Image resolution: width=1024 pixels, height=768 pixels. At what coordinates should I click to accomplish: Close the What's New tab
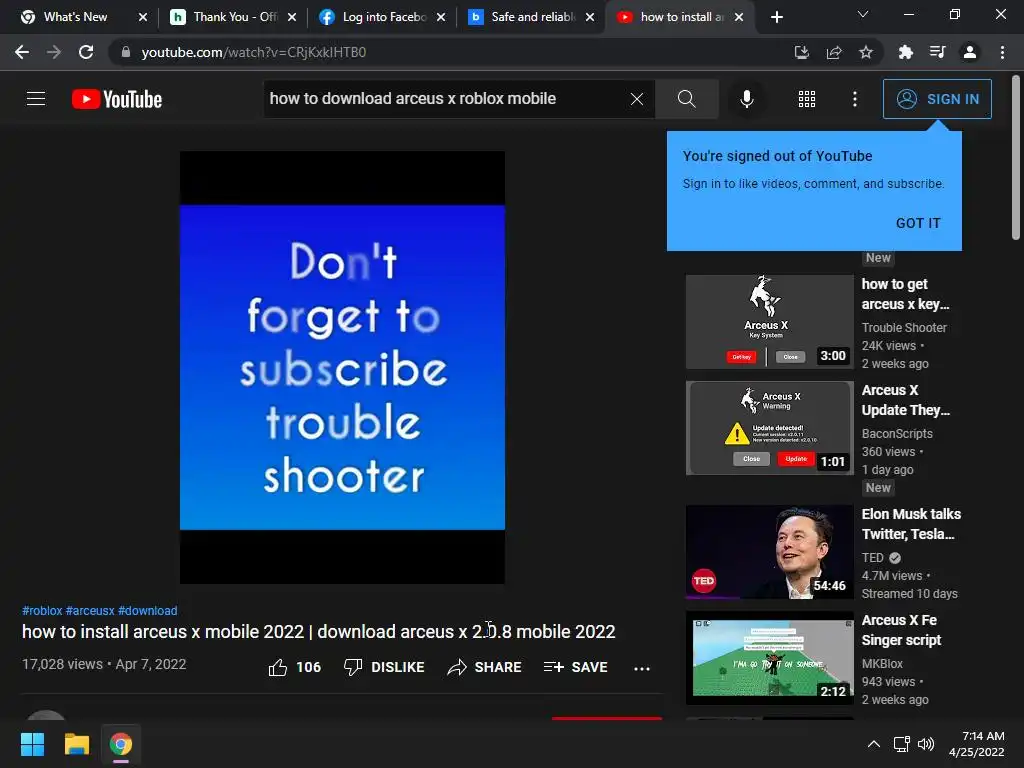pyautogui.click(x=143, y=17)
